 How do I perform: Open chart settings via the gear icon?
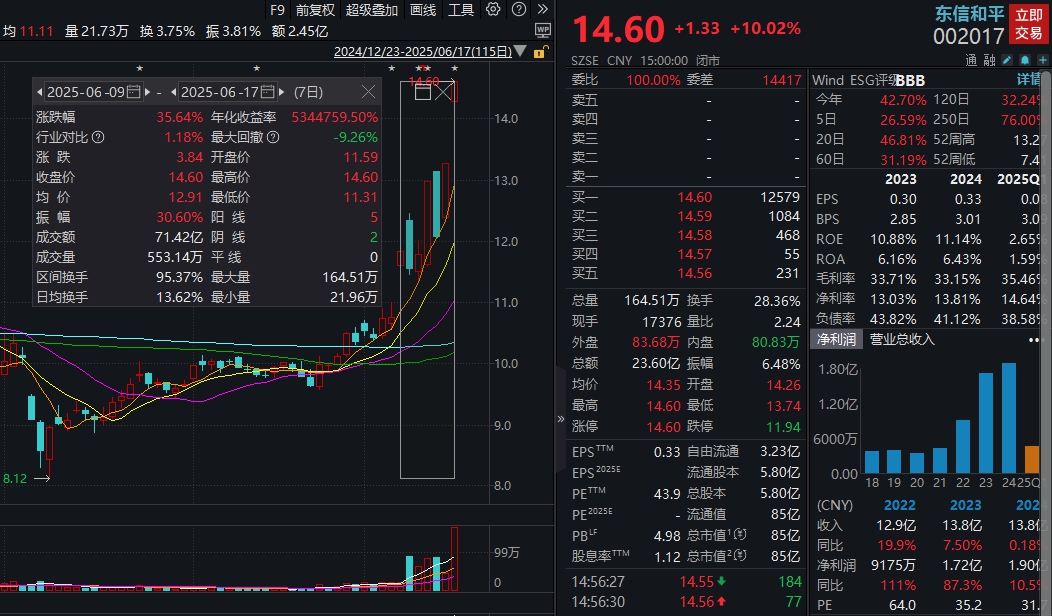pos(493,9)
